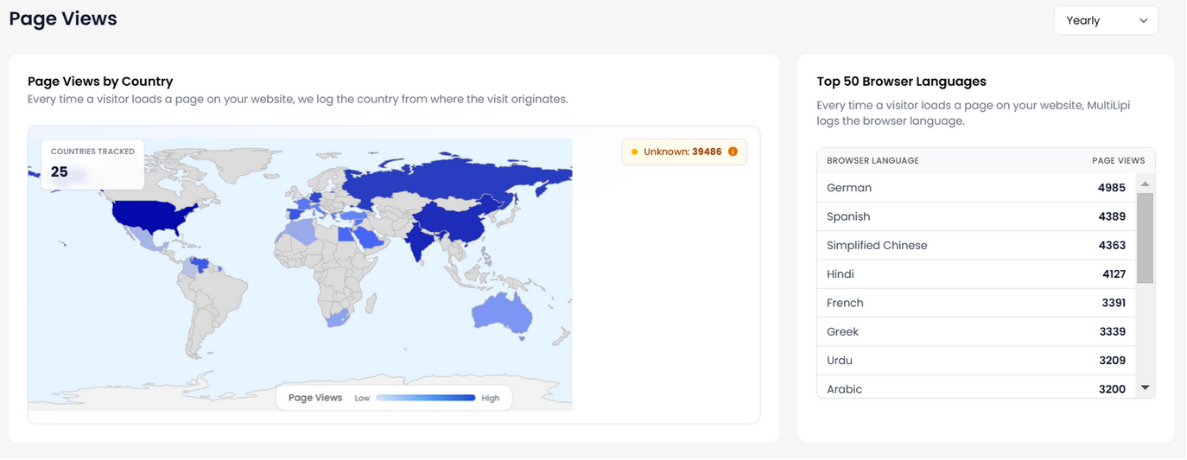Select the Urdu row

coord(977,360)
